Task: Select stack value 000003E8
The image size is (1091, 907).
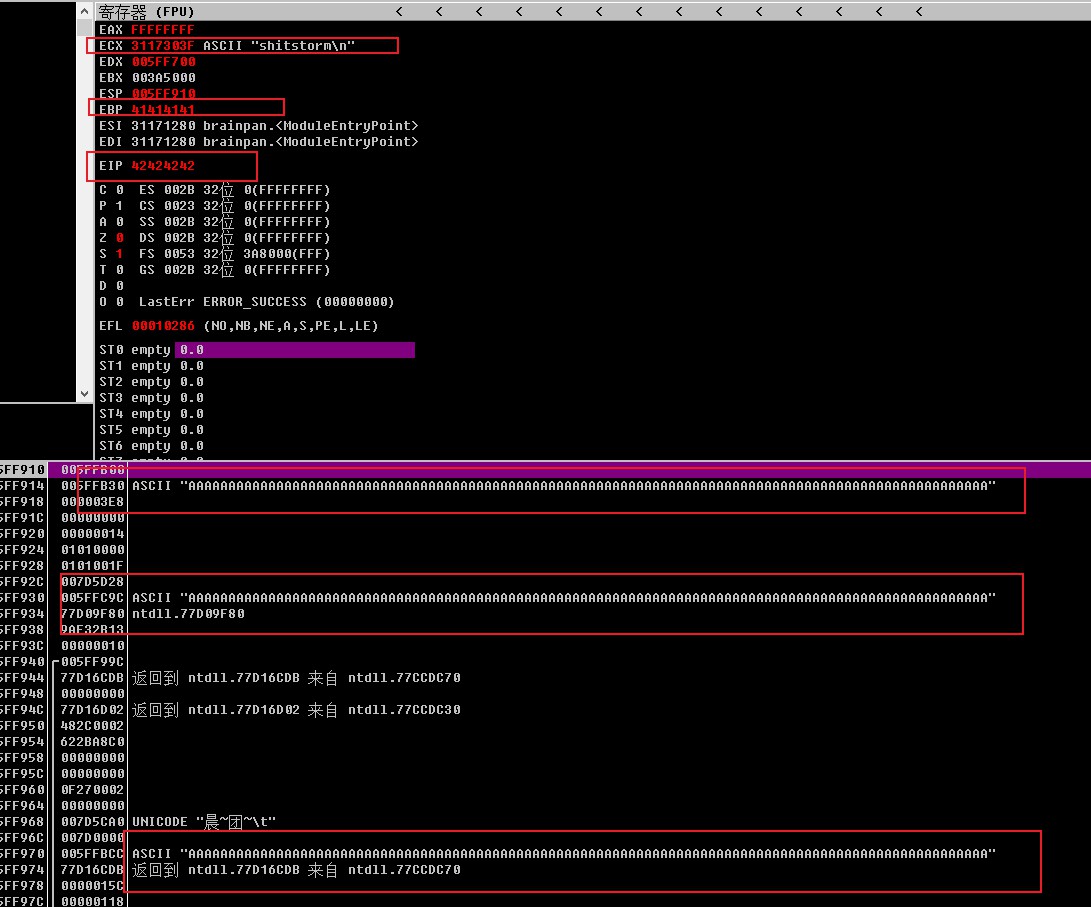Action: coord(93,502)
